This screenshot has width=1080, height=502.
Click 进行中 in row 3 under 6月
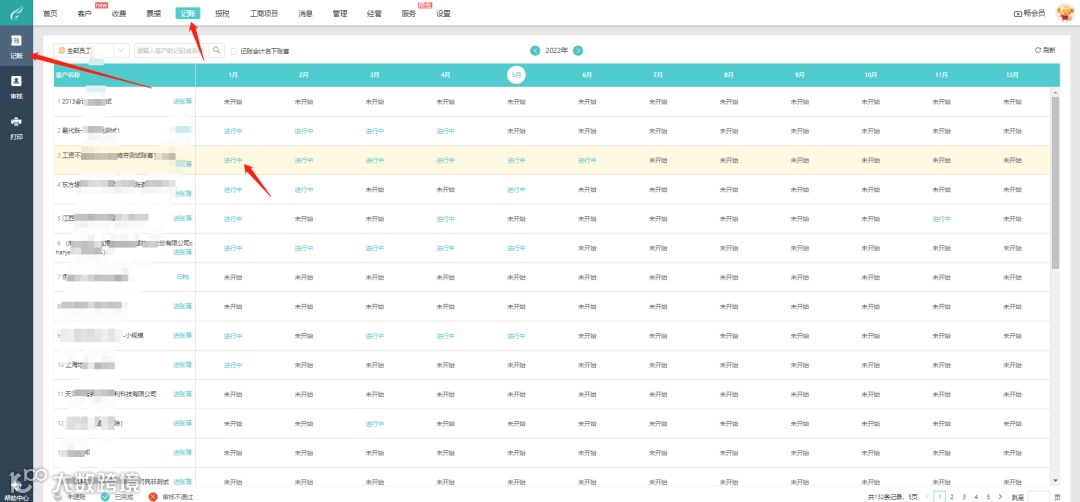587,160
